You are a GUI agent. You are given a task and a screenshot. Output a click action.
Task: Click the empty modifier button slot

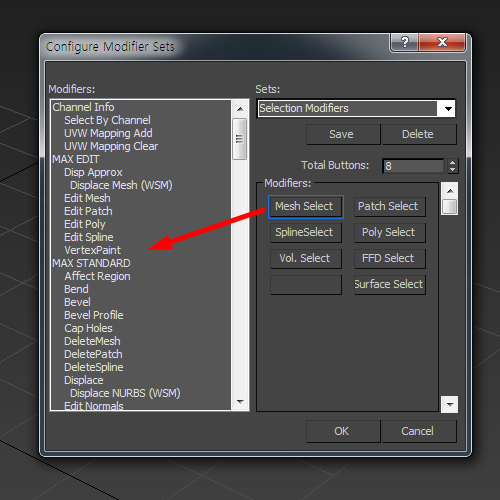(x=305, y=284)
